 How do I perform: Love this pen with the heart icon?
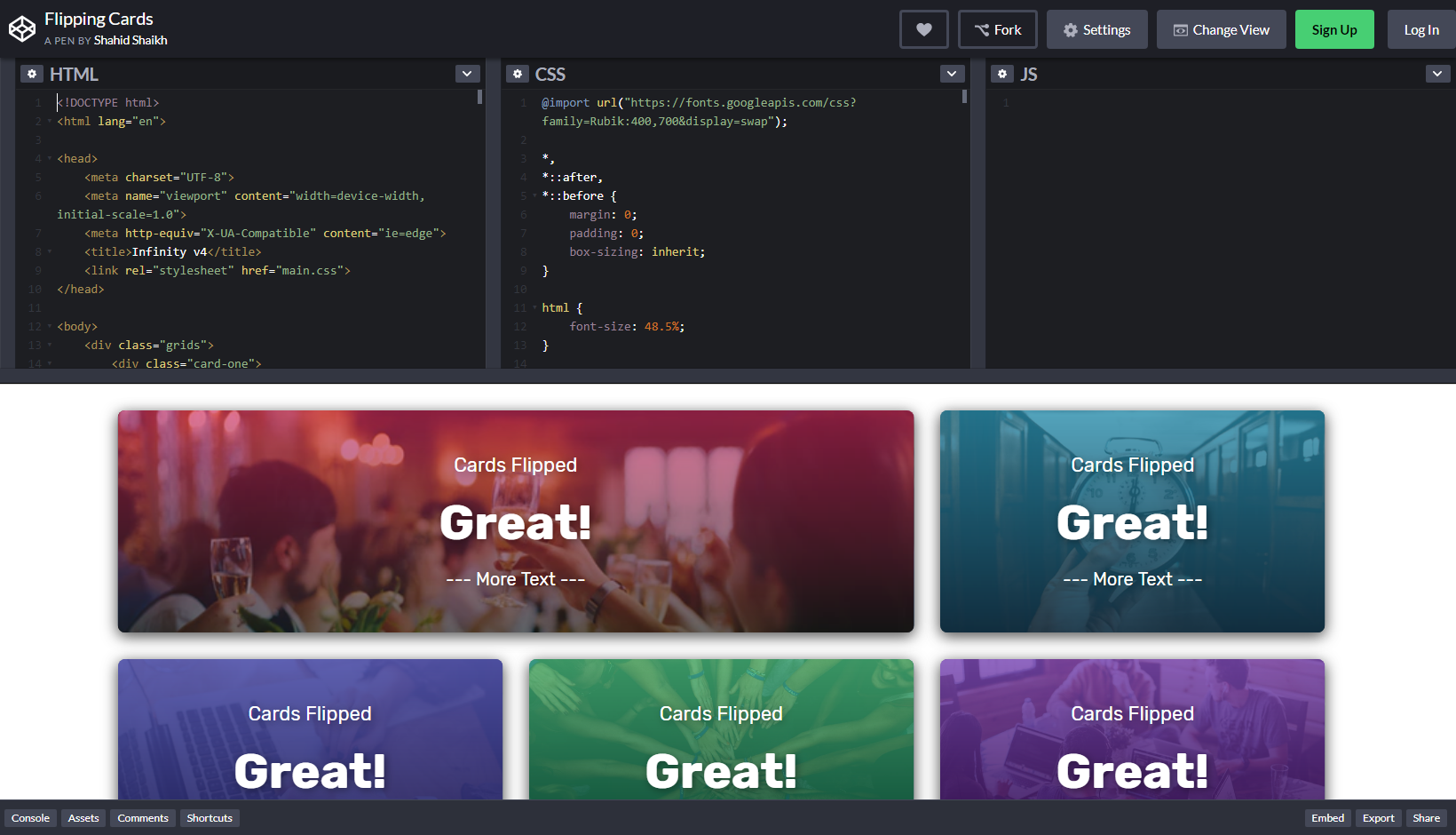click(924, 29)
